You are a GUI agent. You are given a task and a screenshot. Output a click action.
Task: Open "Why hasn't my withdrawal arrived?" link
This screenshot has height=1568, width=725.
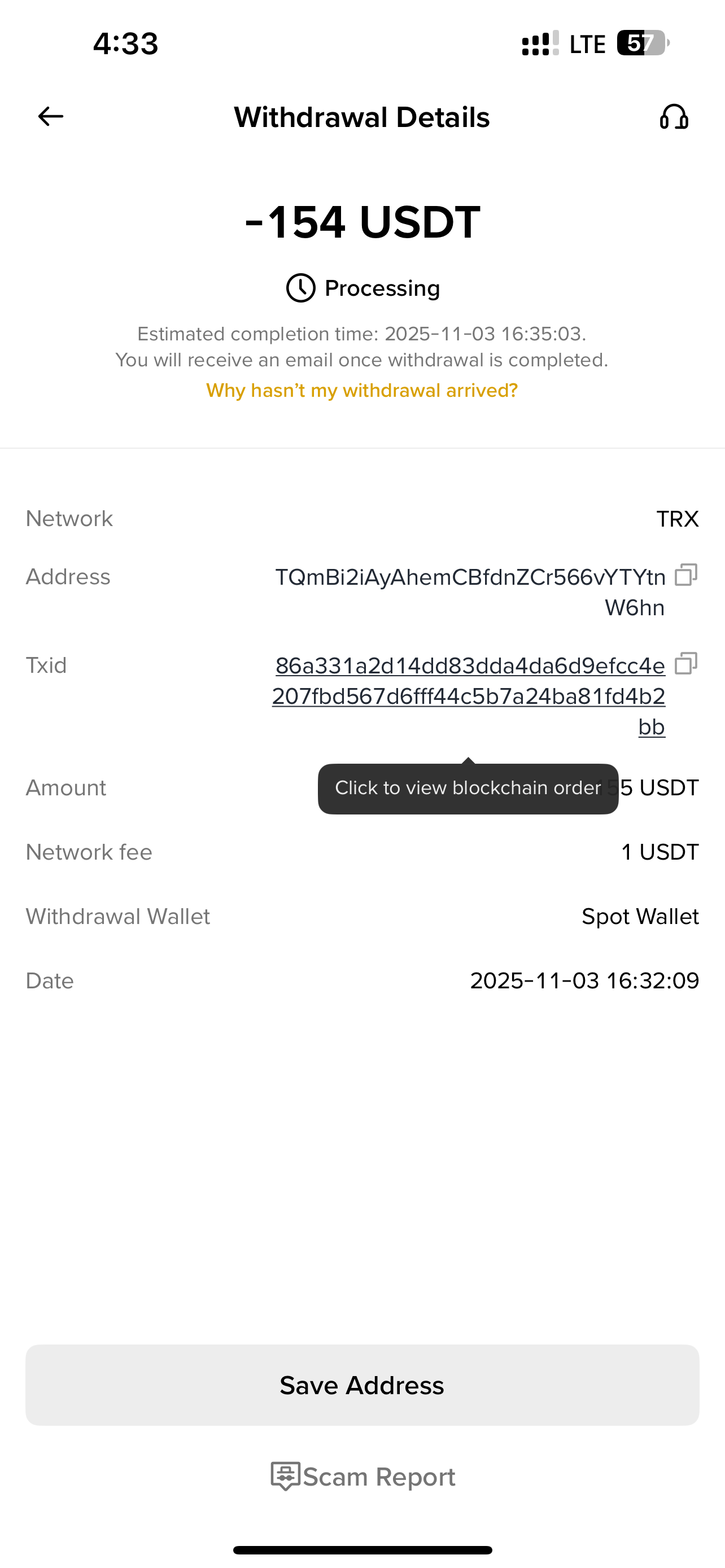[362, 390]
